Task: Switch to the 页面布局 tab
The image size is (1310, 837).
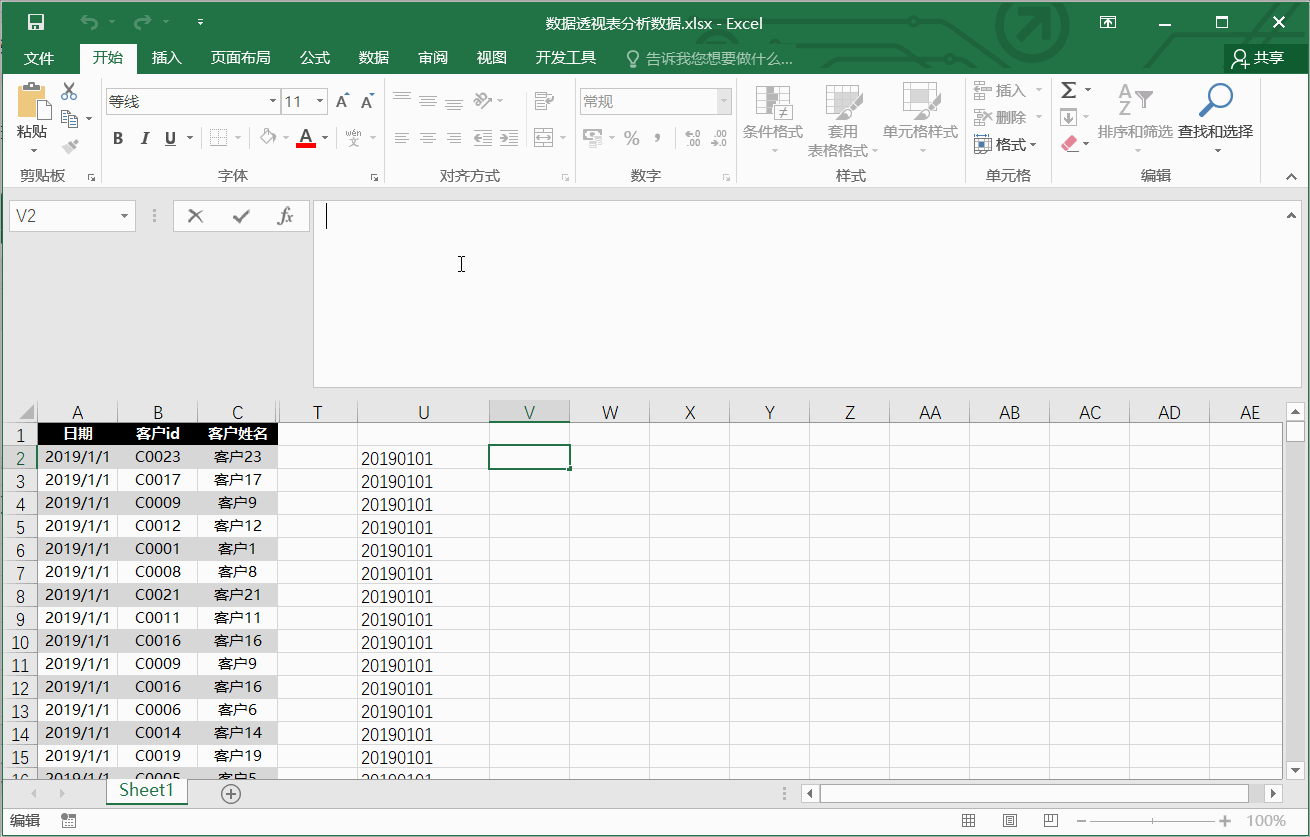Action: pos(240,58)
